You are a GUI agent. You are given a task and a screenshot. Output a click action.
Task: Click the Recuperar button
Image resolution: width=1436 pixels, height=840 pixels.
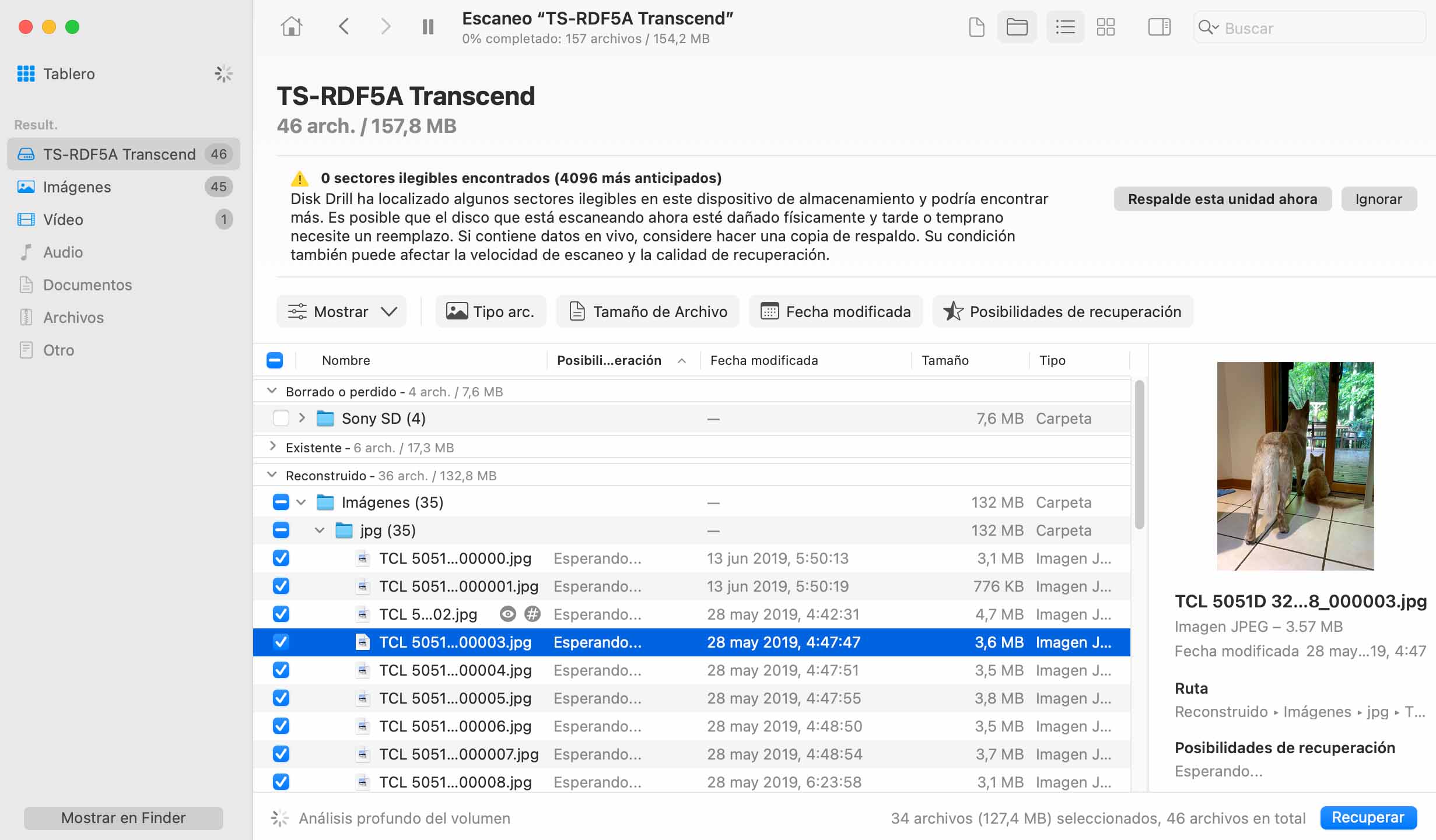point(1368,817)
